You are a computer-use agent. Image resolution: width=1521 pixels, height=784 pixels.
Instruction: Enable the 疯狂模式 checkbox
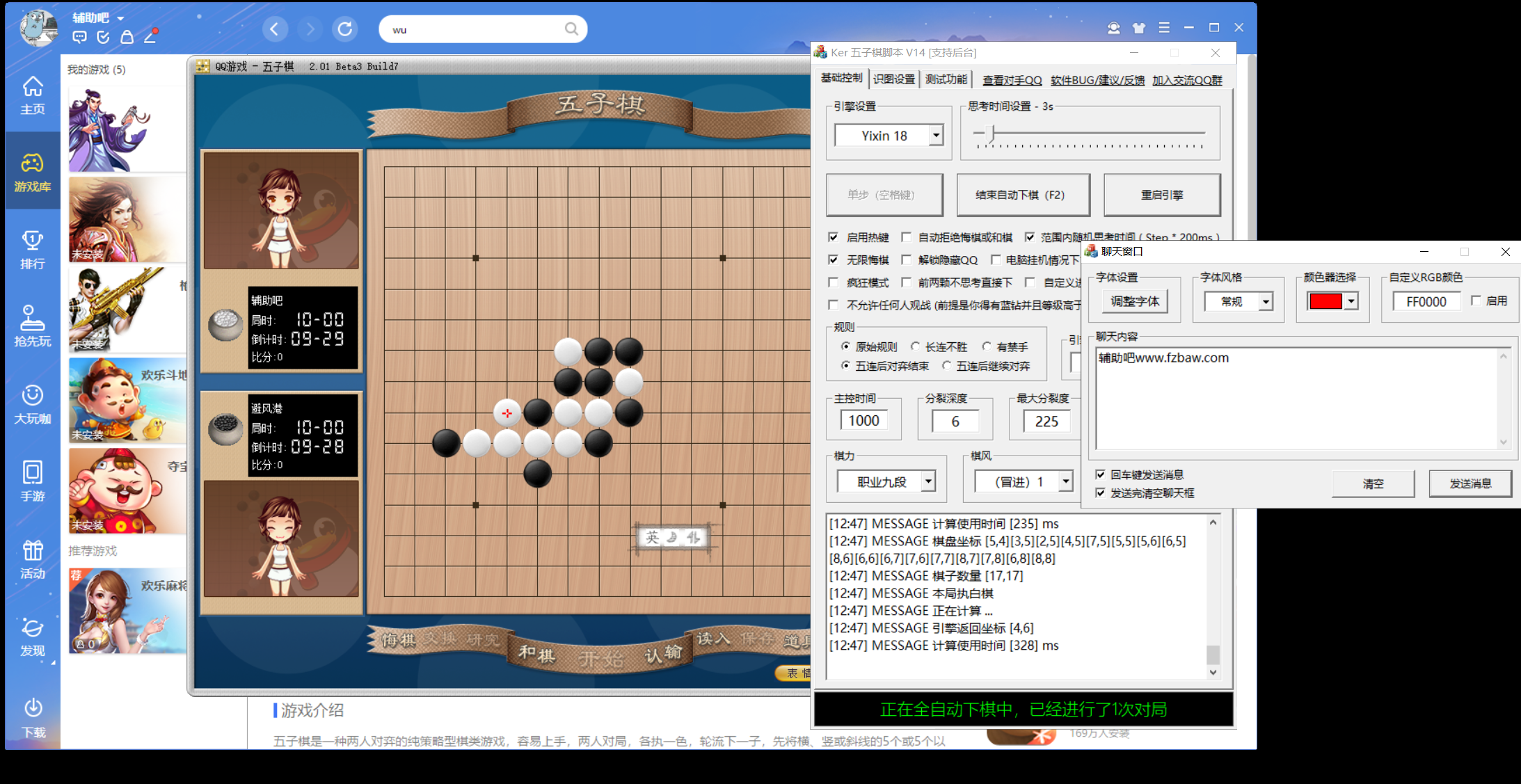point(834,282)
